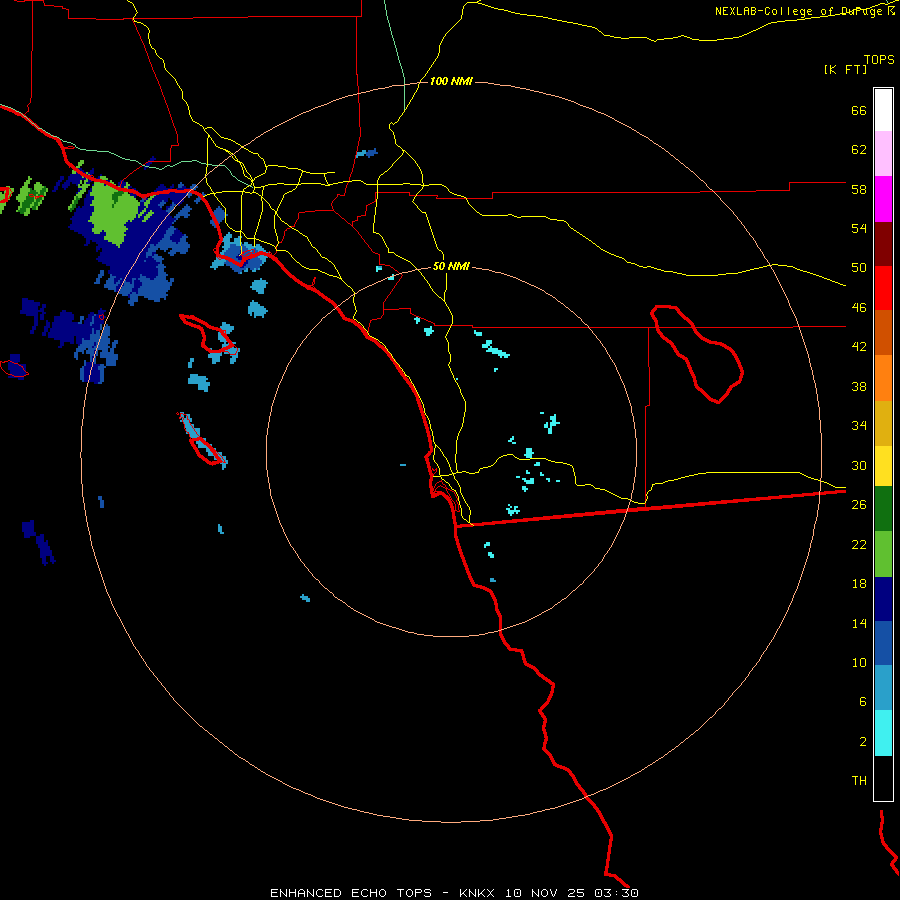Click the "6" legend value
Image resolution: width=900 pixels, height=900 pixels.
point(863,701)
